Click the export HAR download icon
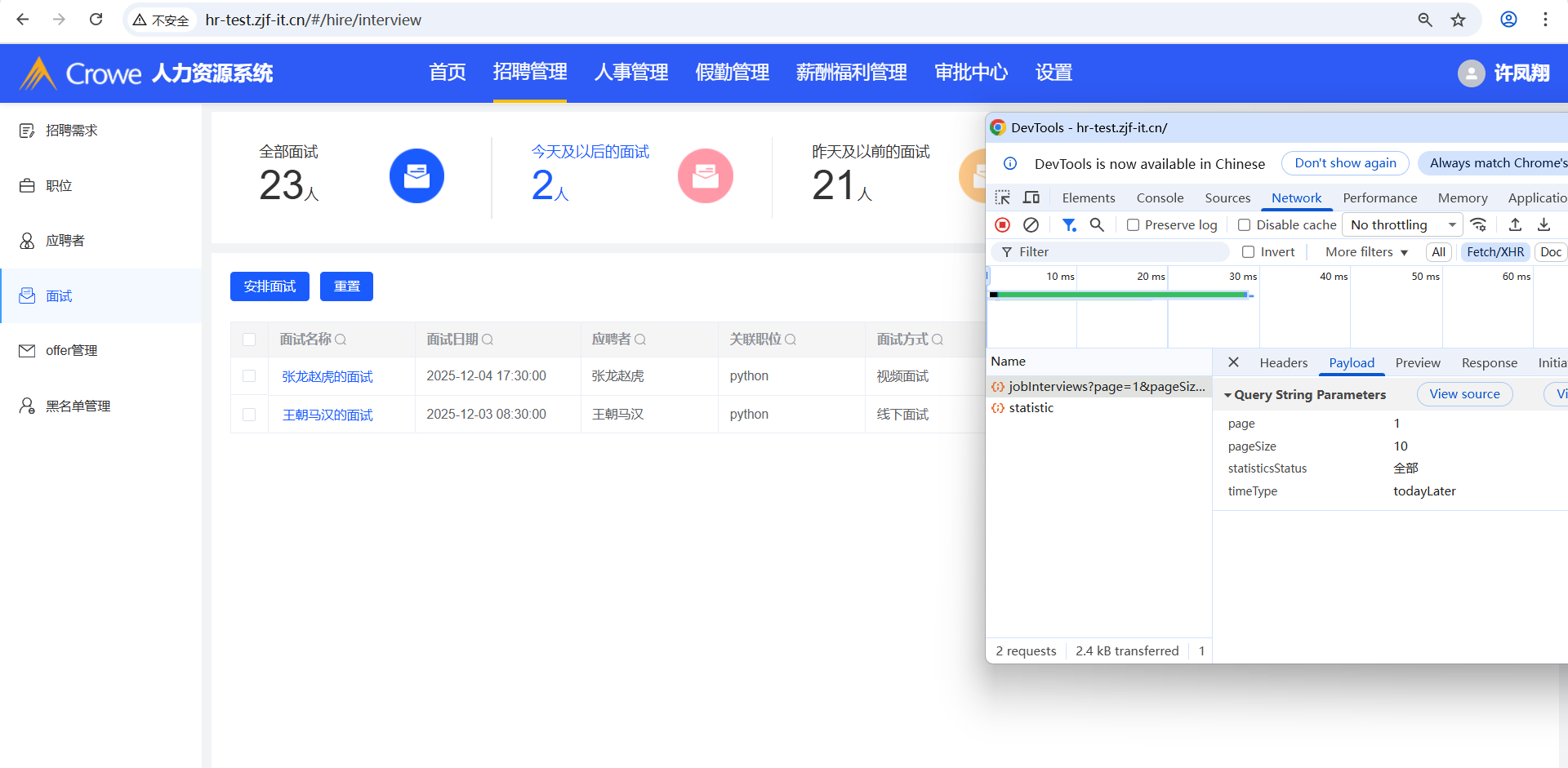This screenshot has width=1568, height=768. coord(1543,224)
